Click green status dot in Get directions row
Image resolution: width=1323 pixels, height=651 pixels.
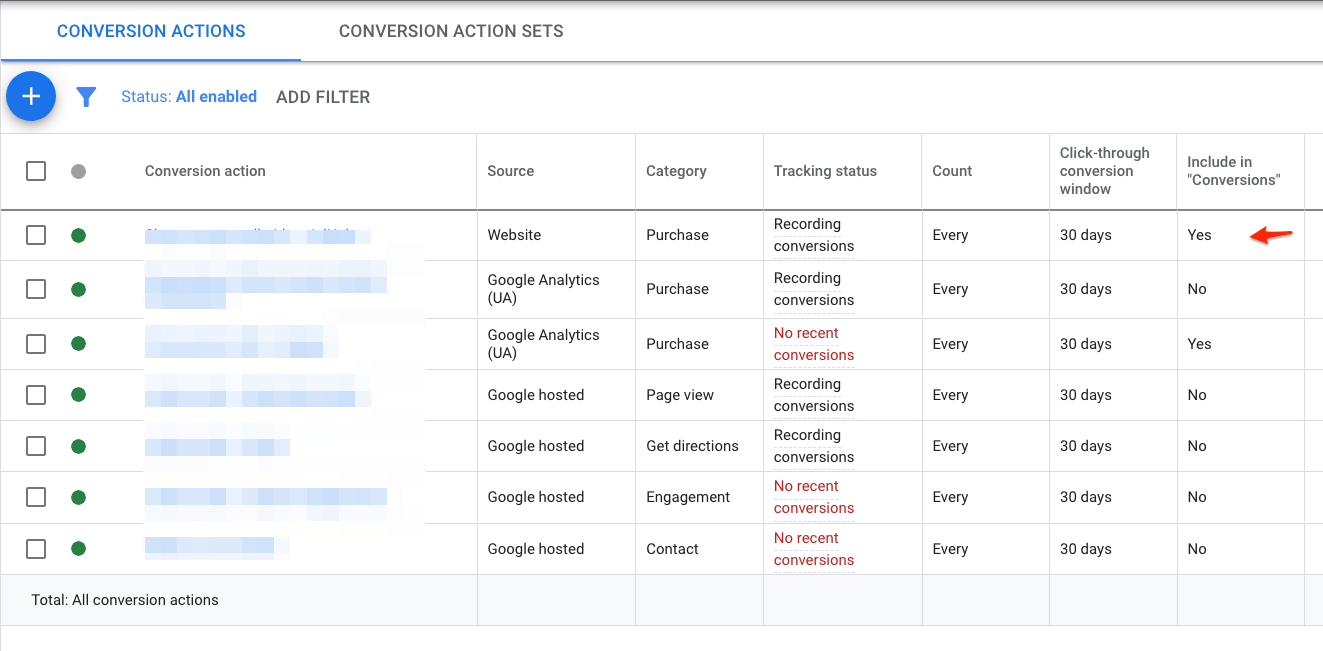click(79, 446)
